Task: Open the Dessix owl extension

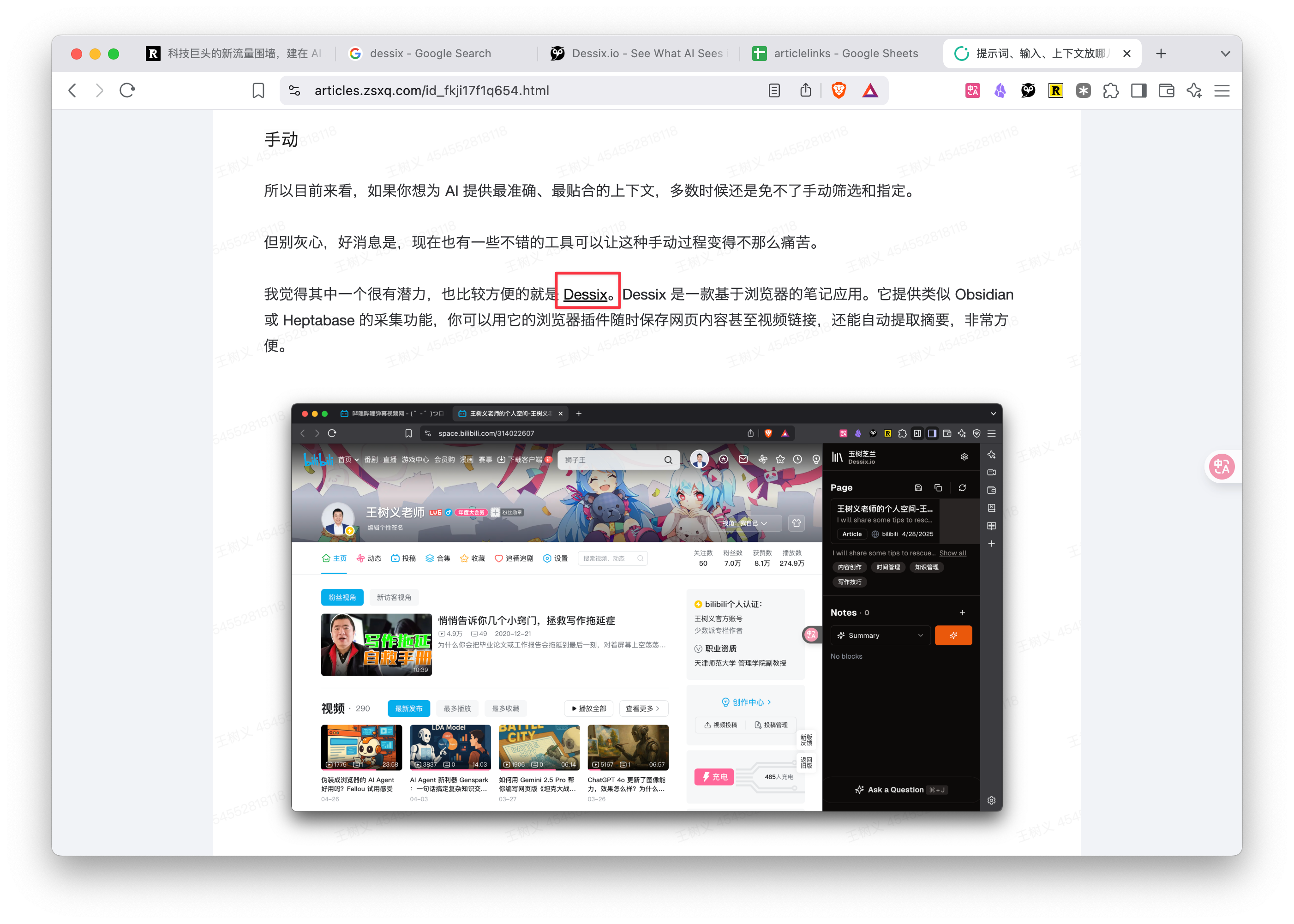Action: pos(1028,90)
